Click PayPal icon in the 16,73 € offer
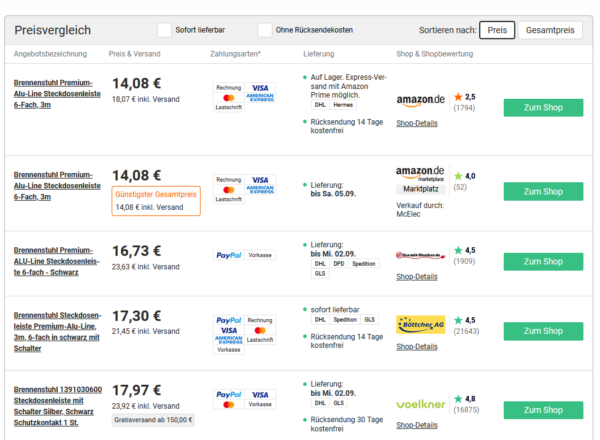This screenshot has height=440, width=600. pyautogui.click(x=228, y=255)
